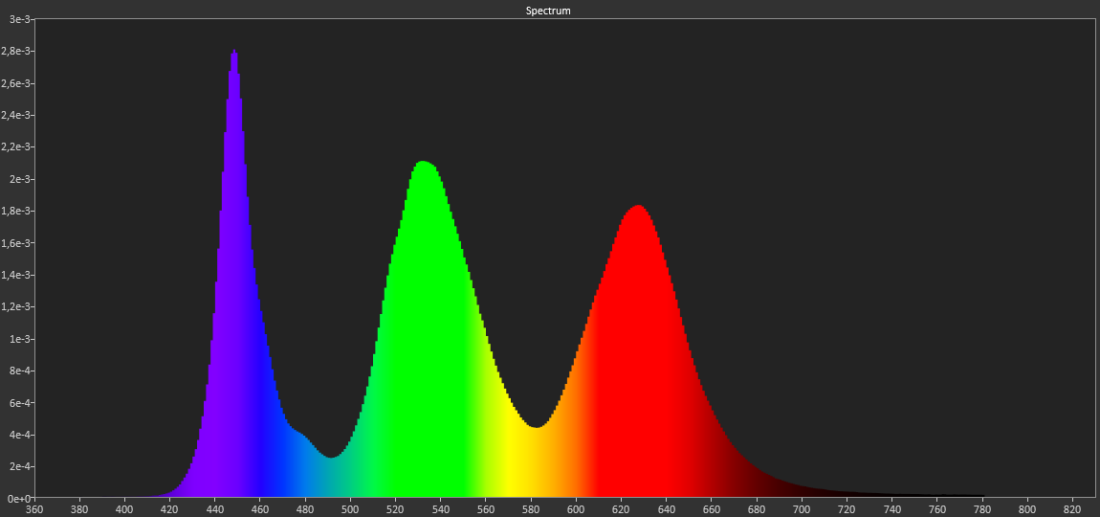
Task: Click the Spectrum panel title
Action: tap(548, 10)
